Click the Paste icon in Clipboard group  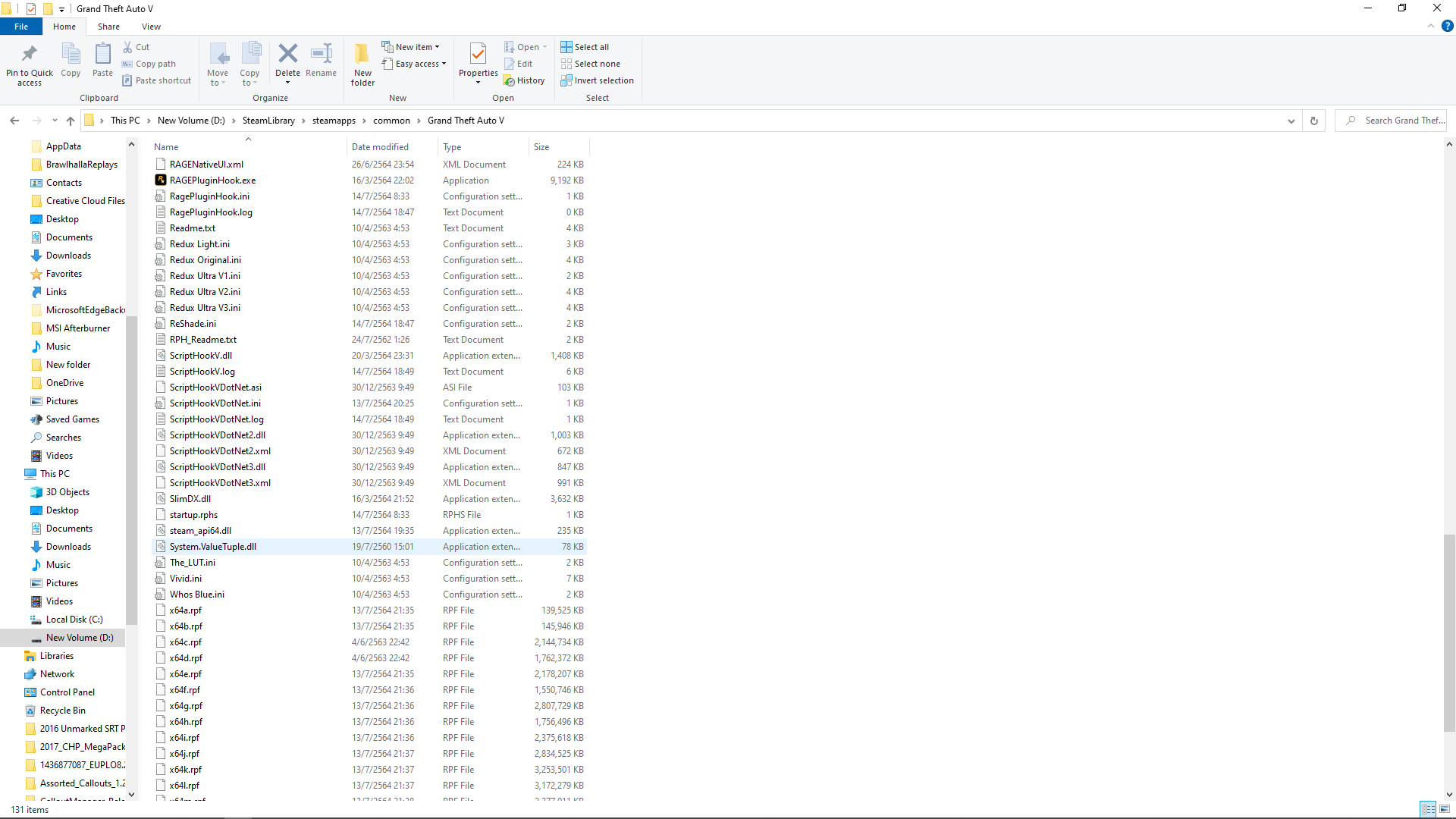(102, 55)
